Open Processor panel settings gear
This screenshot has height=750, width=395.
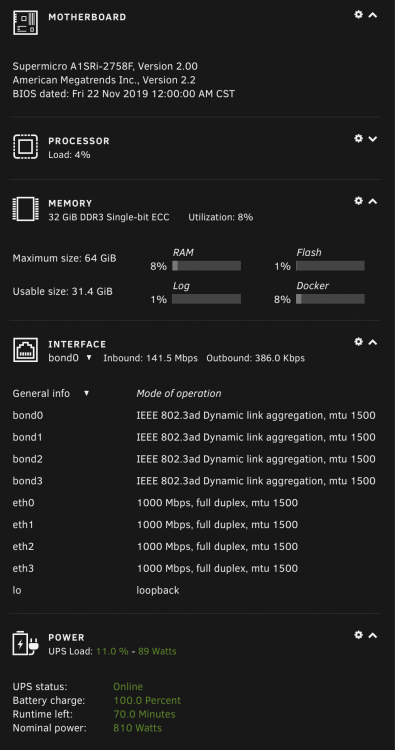pos(358,138)
